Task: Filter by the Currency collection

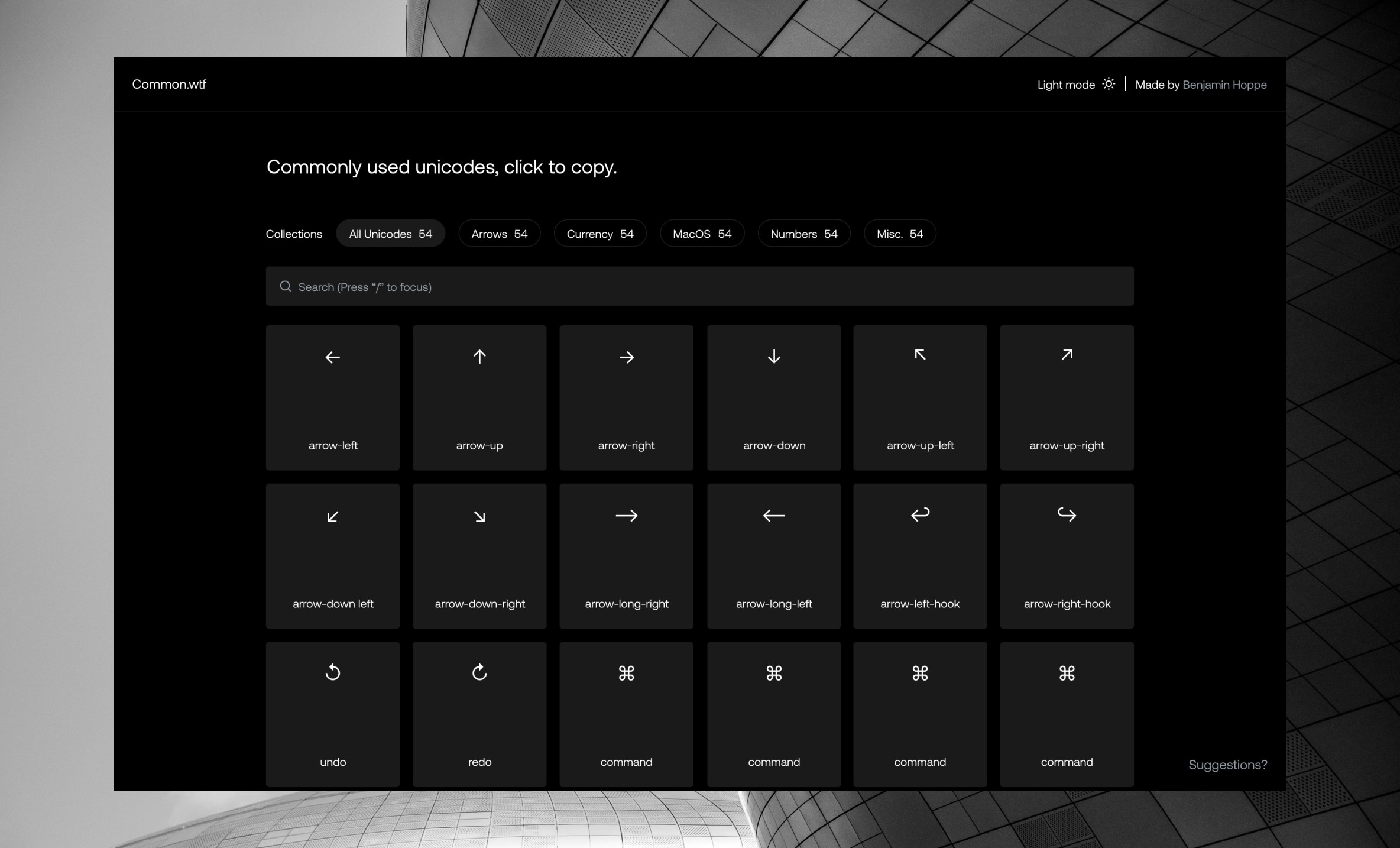Action: [x=600, y=234]
